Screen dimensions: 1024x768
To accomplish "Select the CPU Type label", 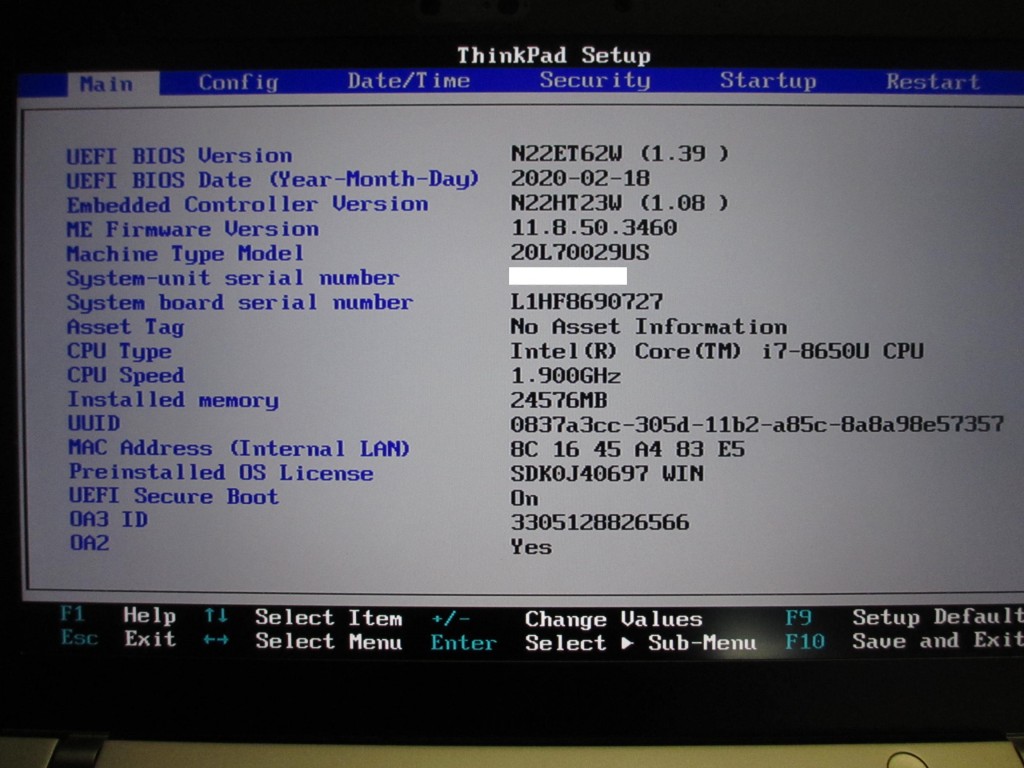I will [120, 351].
